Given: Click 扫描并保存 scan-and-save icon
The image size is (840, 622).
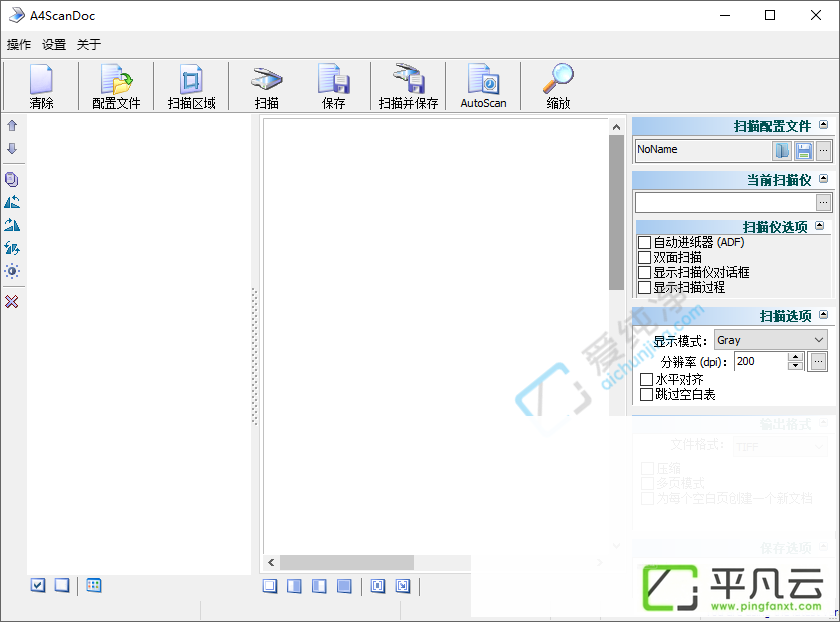Looking at the screenshot, I should (x=408, y=86).
